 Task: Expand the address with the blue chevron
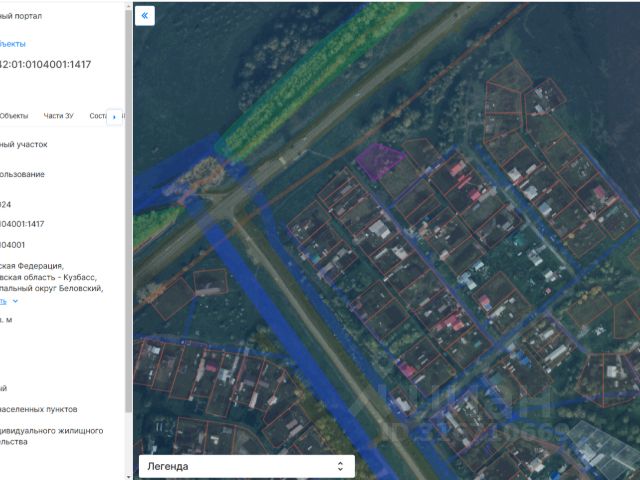(15, 301)
